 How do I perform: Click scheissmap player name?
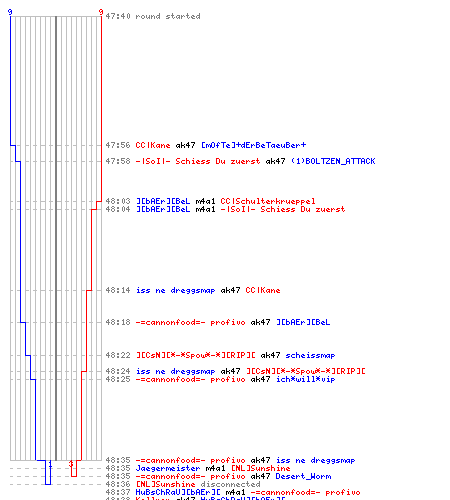[x=310, y=355]
